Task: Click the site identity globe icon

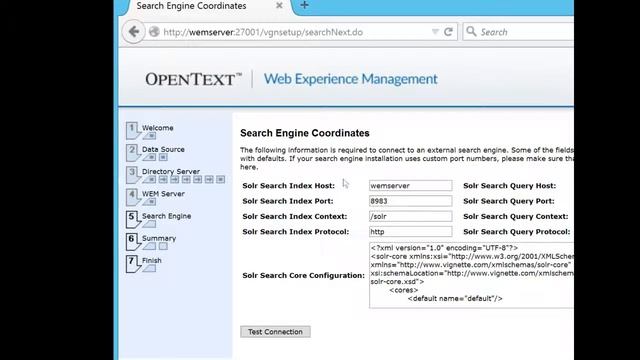Action: coord(154,32)
